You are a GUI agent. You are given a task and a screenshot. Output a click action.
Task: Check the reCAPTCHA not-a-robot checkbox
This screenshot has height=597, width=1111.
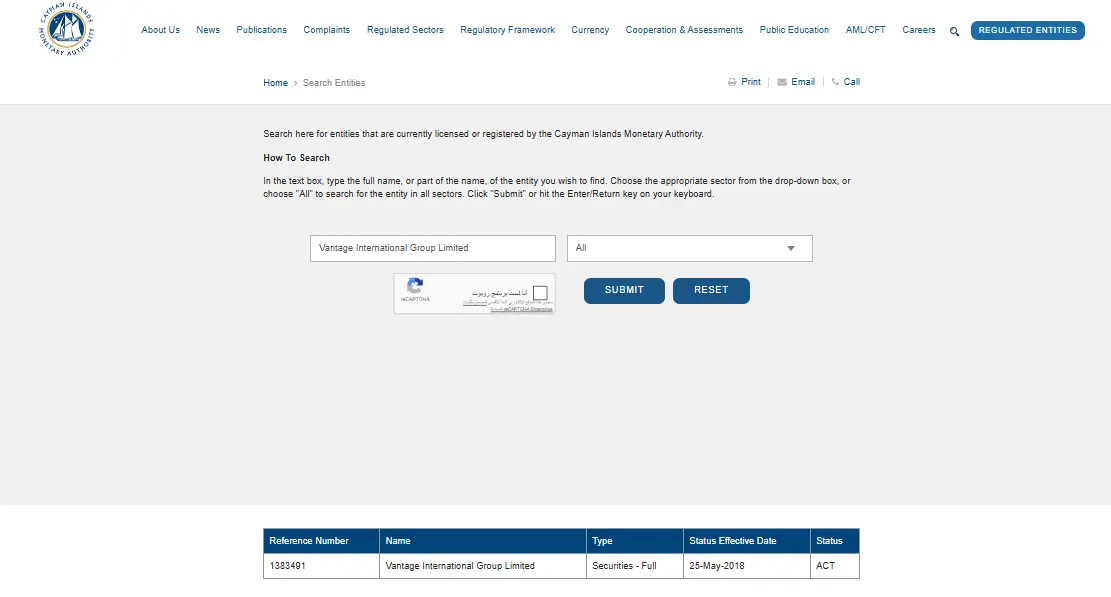point(541,292)
